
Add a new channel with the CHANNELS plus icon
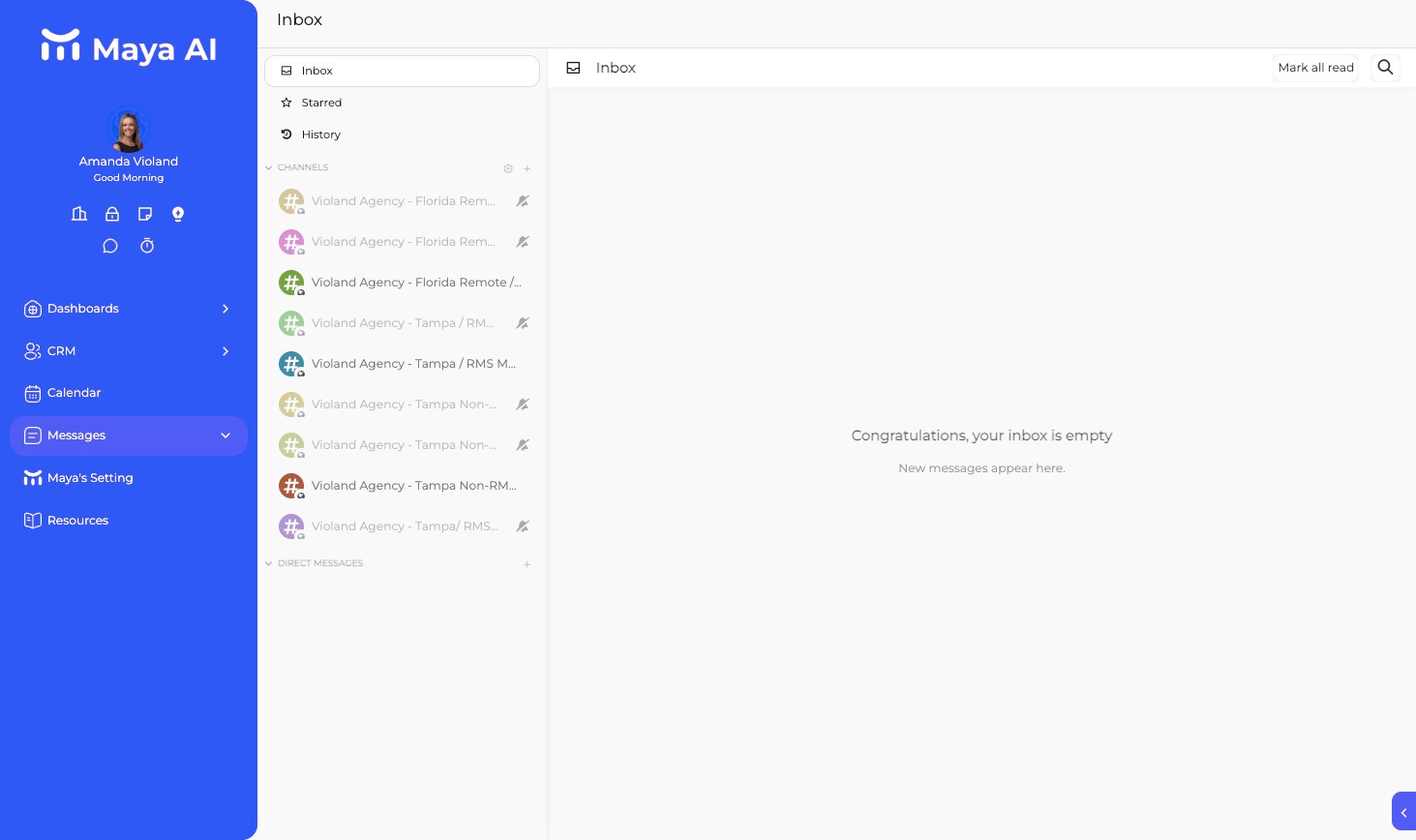click(527, 168)
